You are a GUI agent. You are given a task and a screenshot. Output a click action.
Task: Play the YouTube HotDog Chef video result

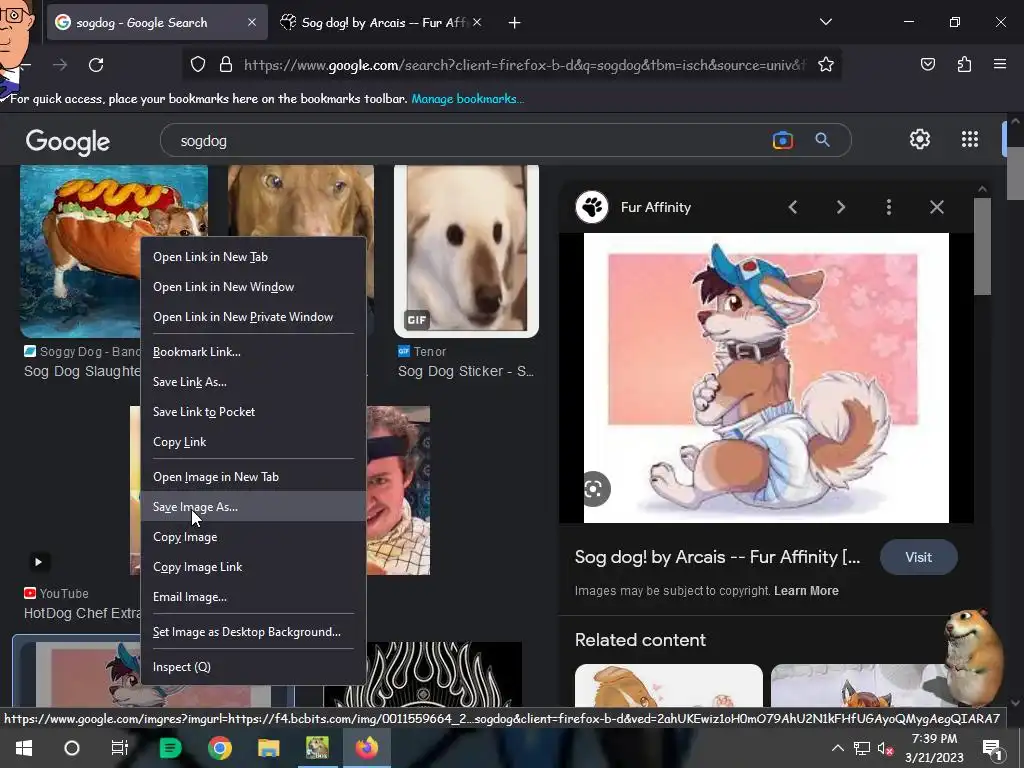tap(38, 562)
